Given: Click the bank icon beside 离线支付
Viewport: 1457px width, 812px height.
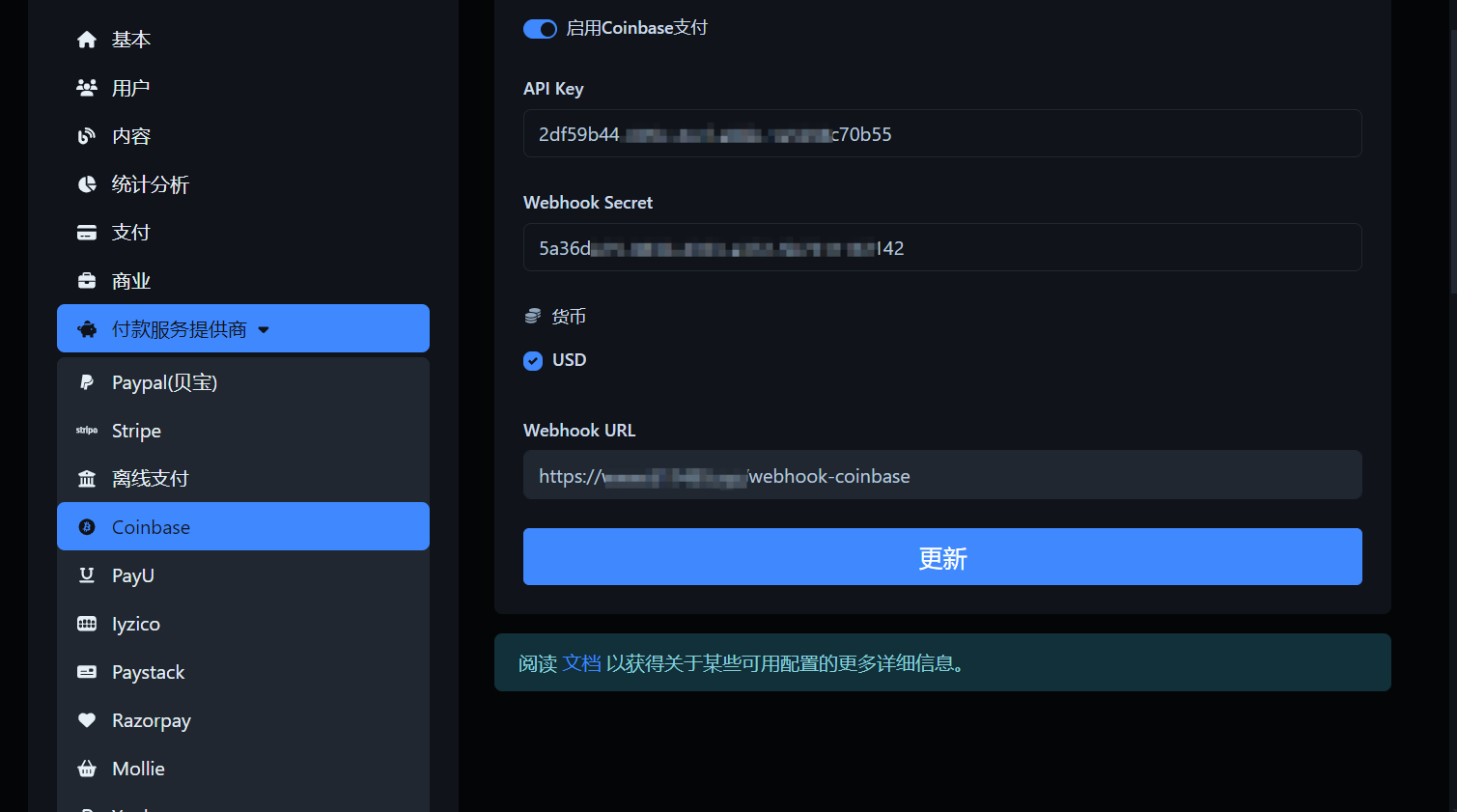Looking at the screenshot, I should tap(87, 479).
